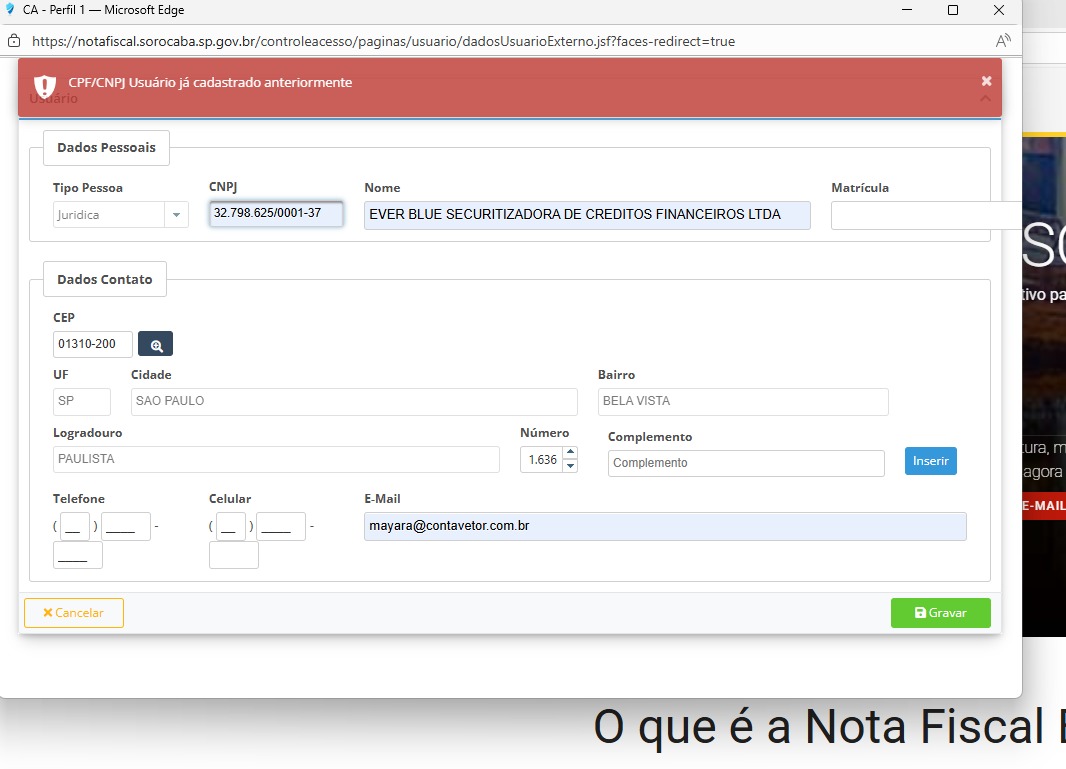
Task: Click the Número value field
Action: click(x=542, y=460)
